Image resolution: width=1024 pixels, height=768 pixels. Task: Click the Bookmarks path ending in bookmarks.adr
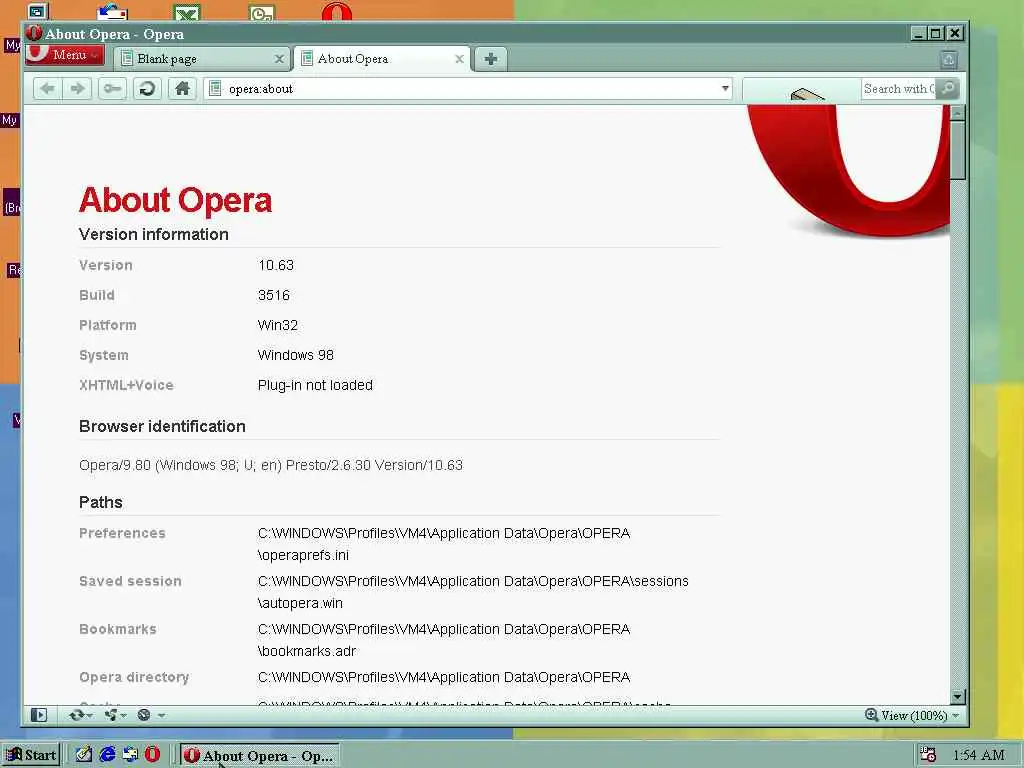(x=444, y=640)
